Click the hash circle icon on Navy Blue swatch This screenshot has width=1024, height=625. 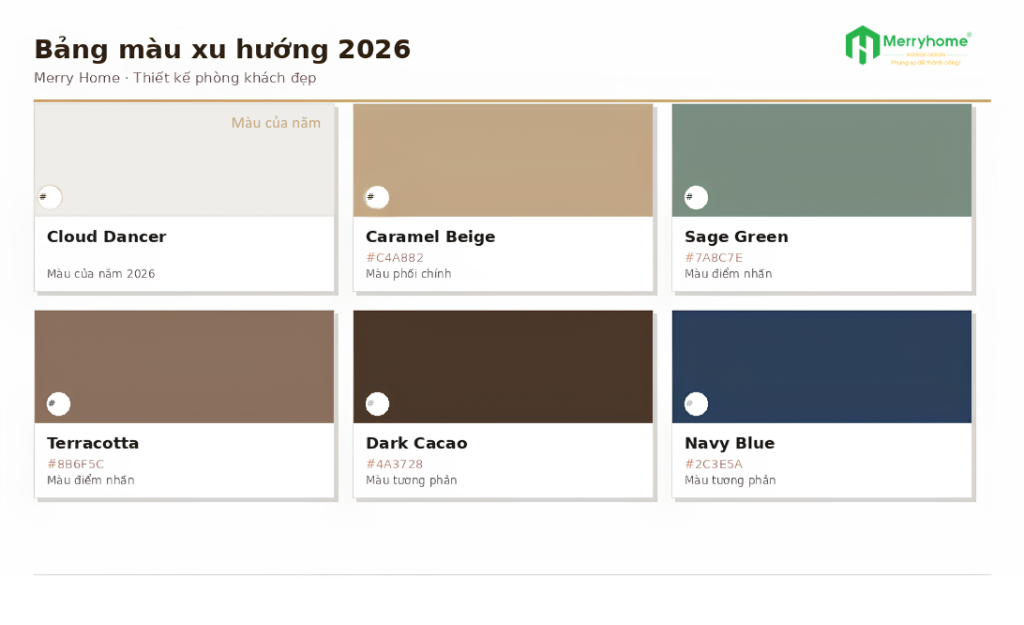click(696, 404)
